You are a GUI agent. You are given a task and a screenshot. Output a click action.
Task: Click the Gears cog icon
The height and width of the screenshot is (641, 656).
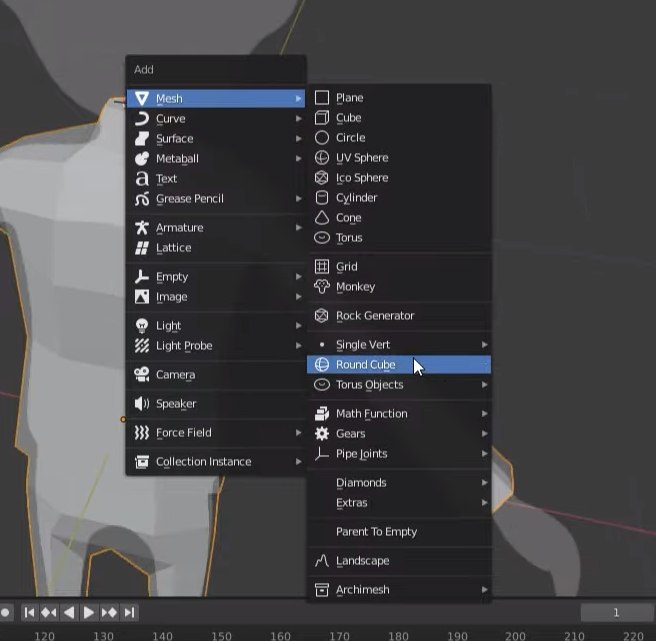[322, 433]
